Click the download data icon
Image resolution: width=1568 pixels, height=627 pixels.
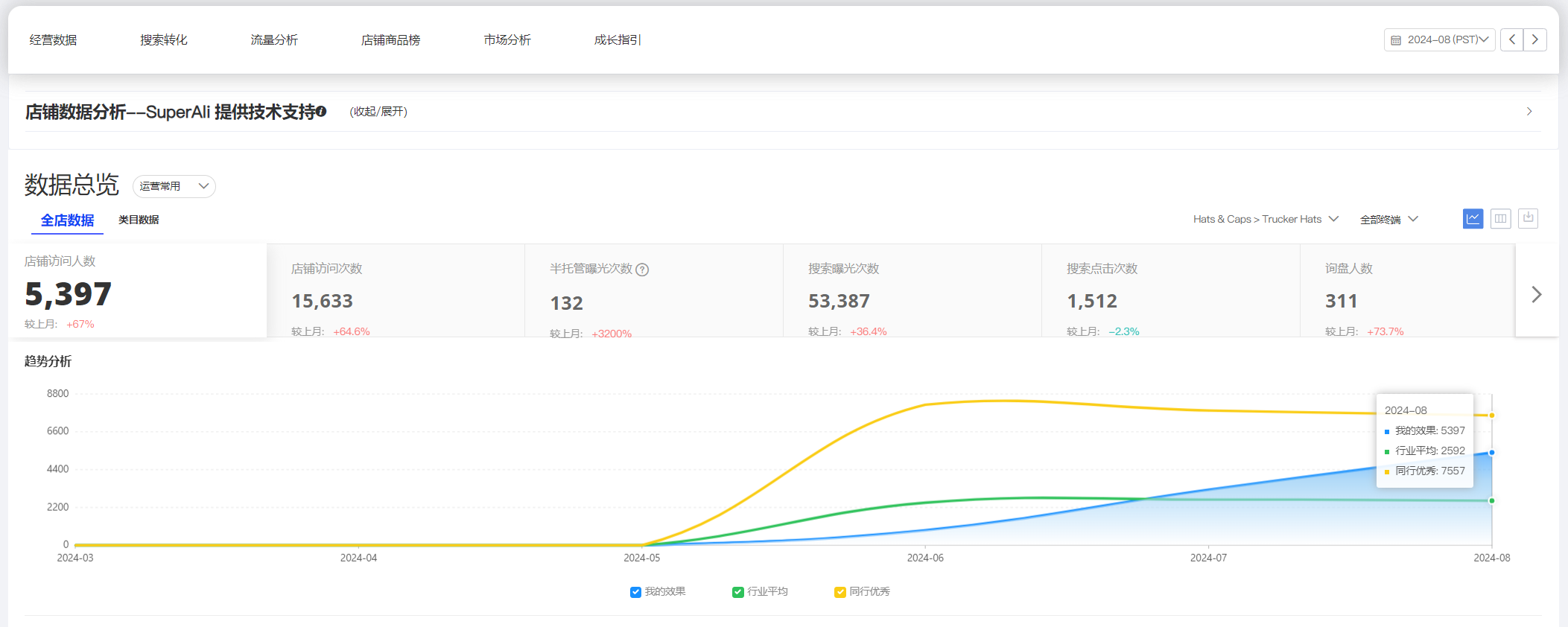[1528, 218]
